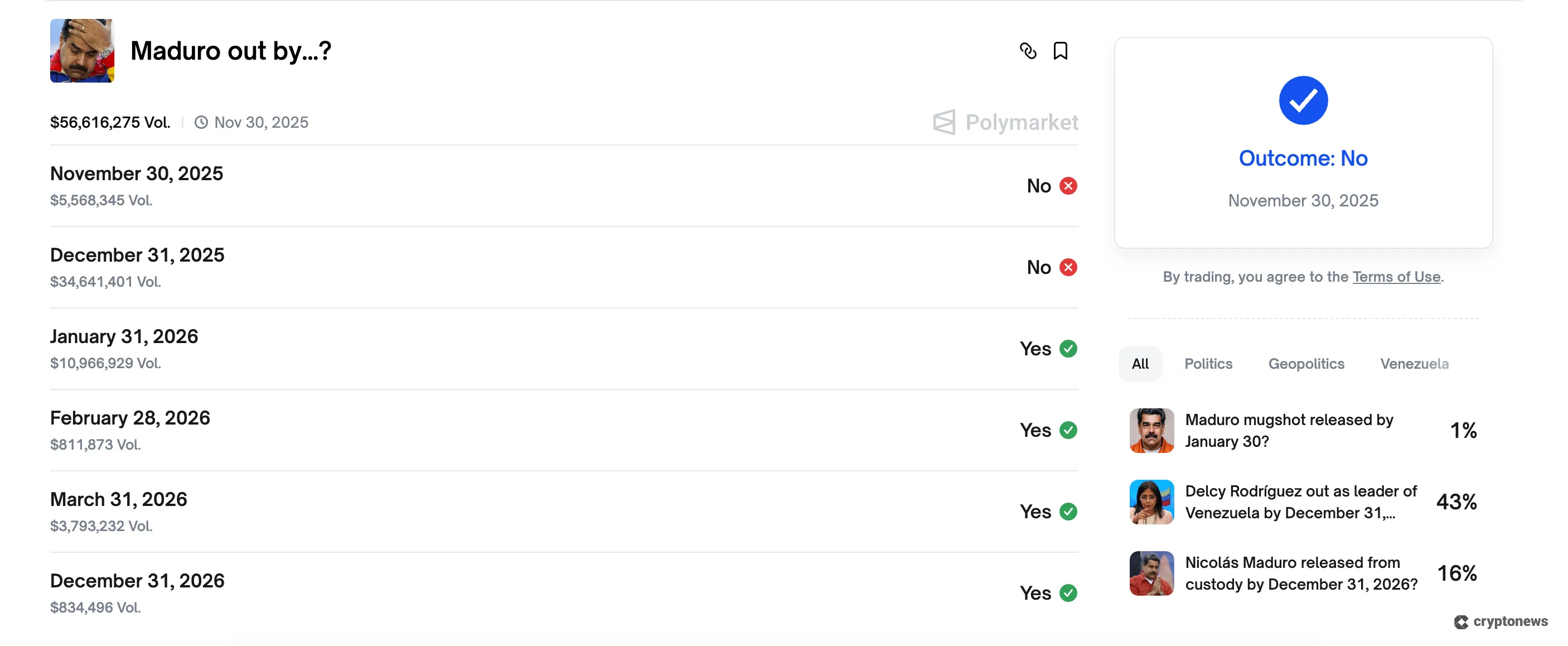This screenshot has width=1568, height=646.
Task: Click Nicolás Maduro released from custody thumbnail
Action: click(x=1151, y=573)
